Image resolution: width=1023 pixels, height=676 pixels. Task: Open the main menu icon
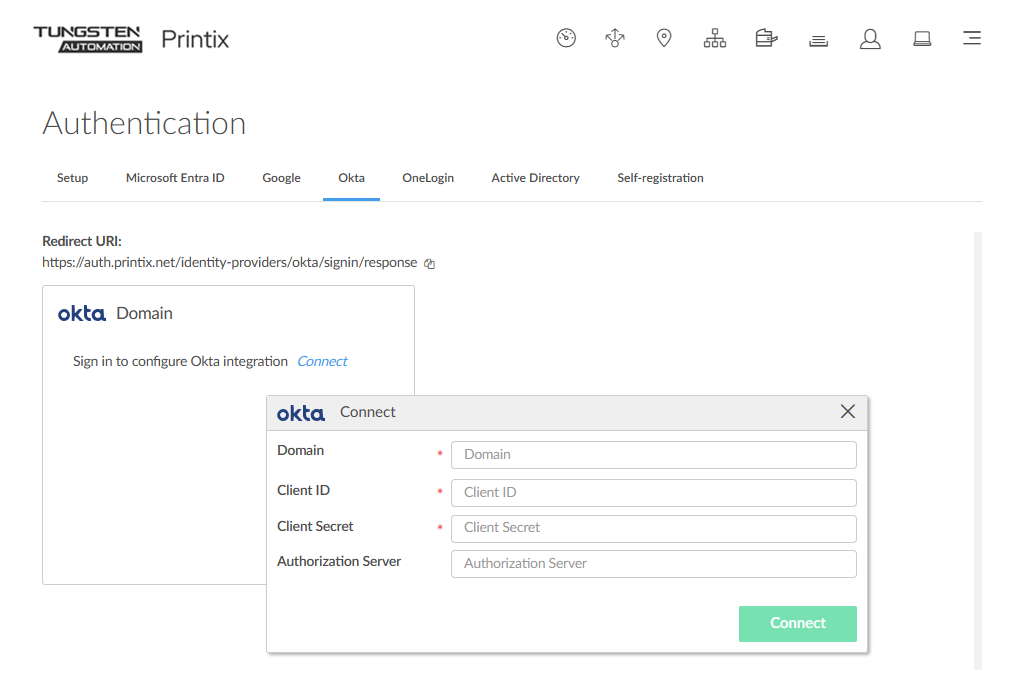[971, 39]
